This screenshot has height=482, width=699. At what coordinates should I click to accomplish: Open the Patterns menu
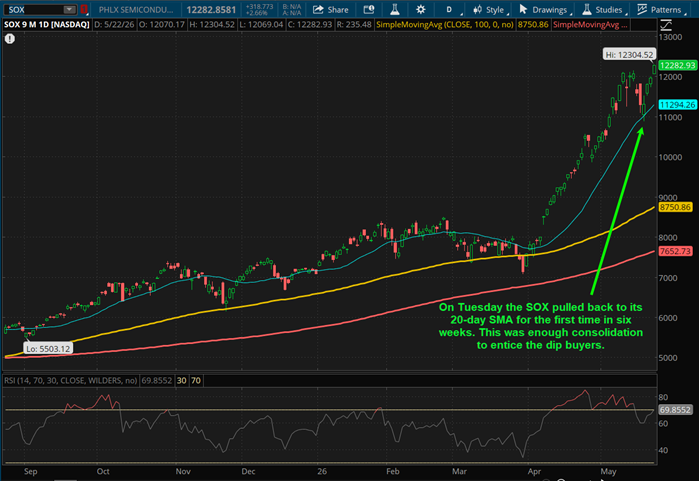point(661,9)
